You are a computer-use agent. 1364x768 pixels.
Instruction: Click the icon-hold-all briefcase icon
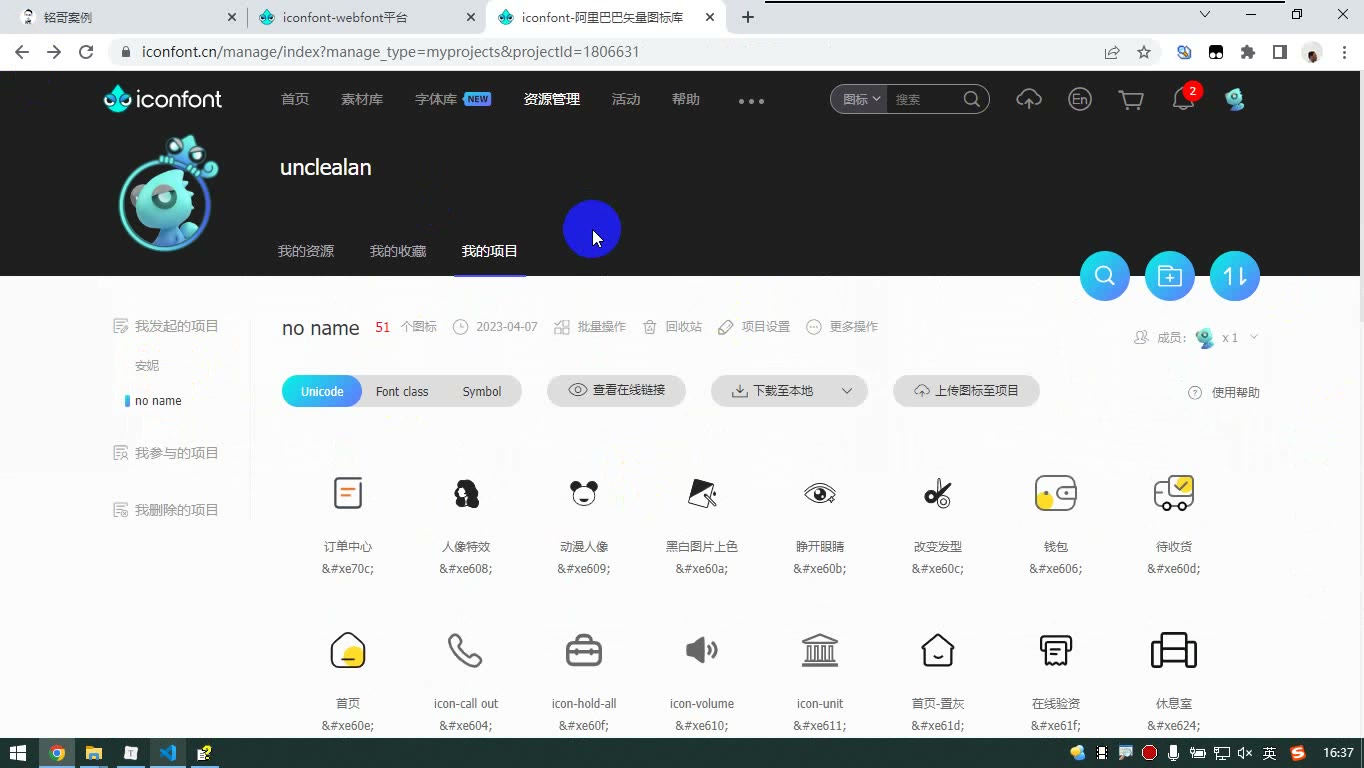coord(584,650)
